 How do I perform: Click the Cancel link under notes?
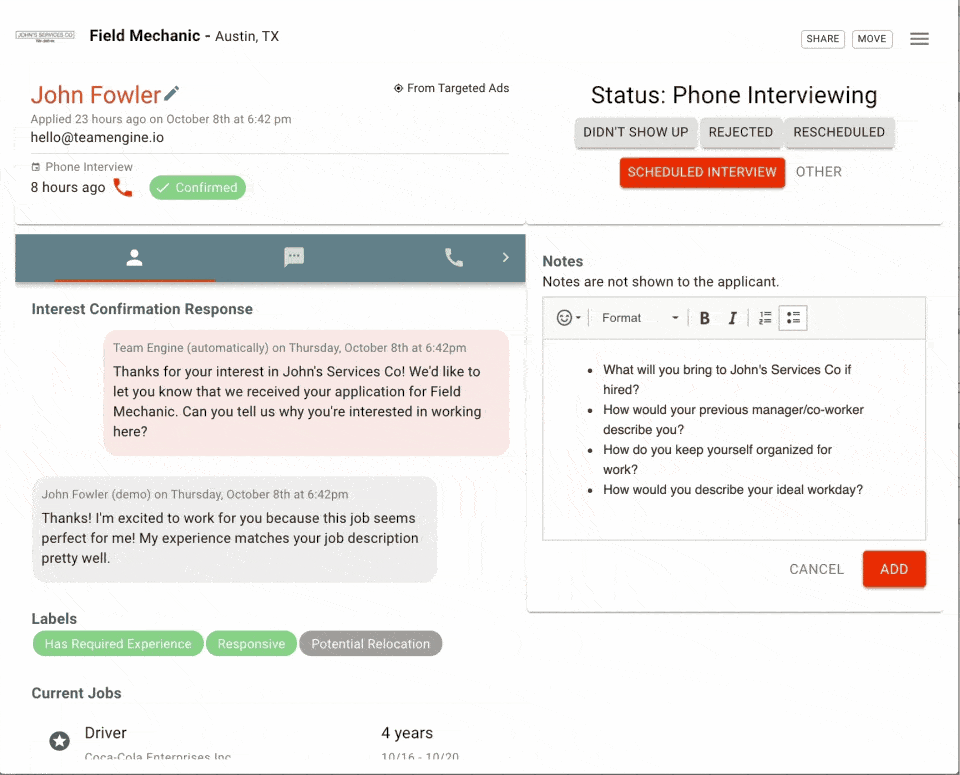click(816, 569)
